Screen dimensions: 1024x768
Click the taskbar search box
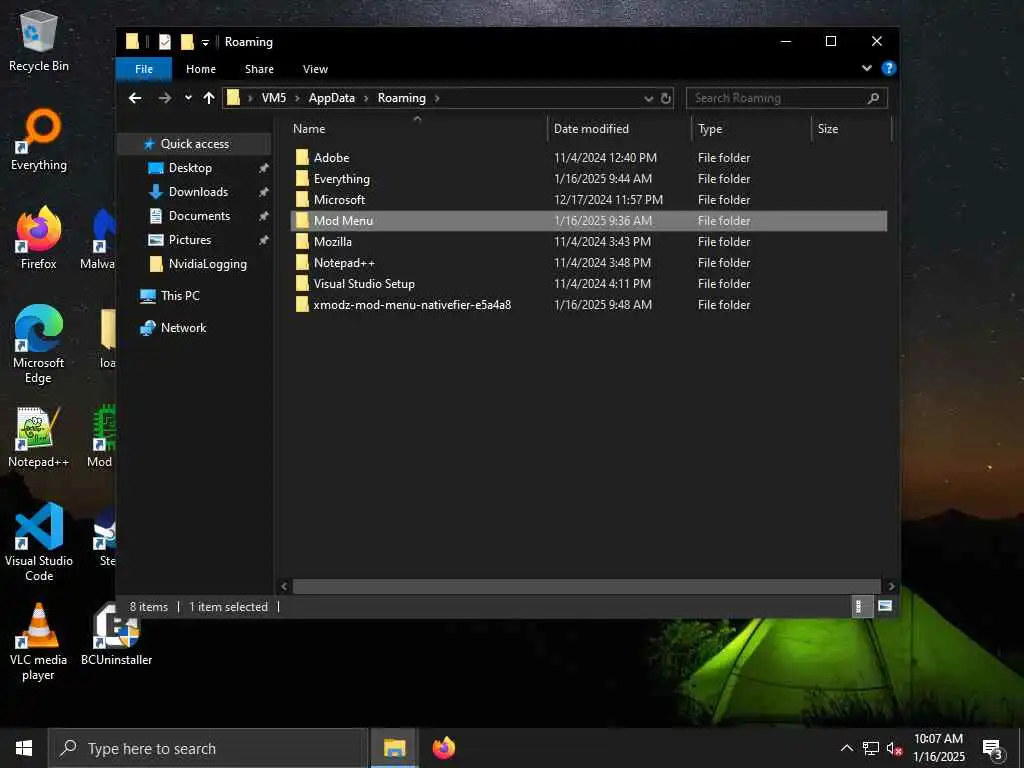pos(208,748)
